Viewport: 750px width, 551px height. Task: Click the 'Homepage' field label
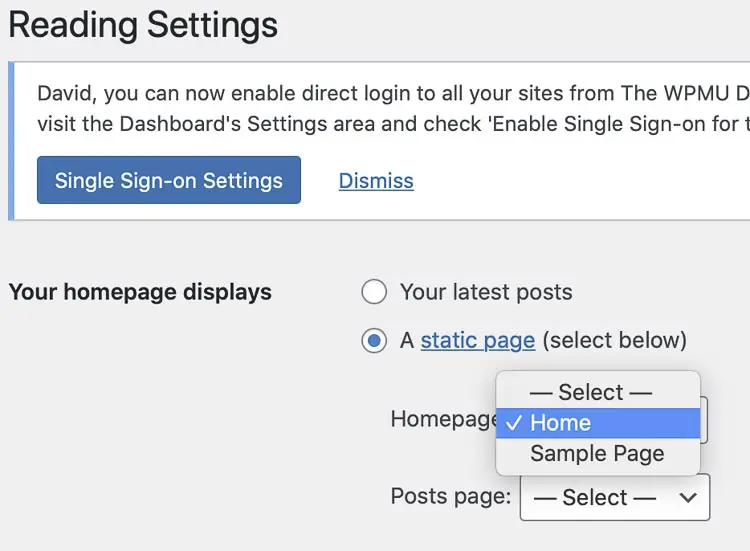click(x=442, y=419)
